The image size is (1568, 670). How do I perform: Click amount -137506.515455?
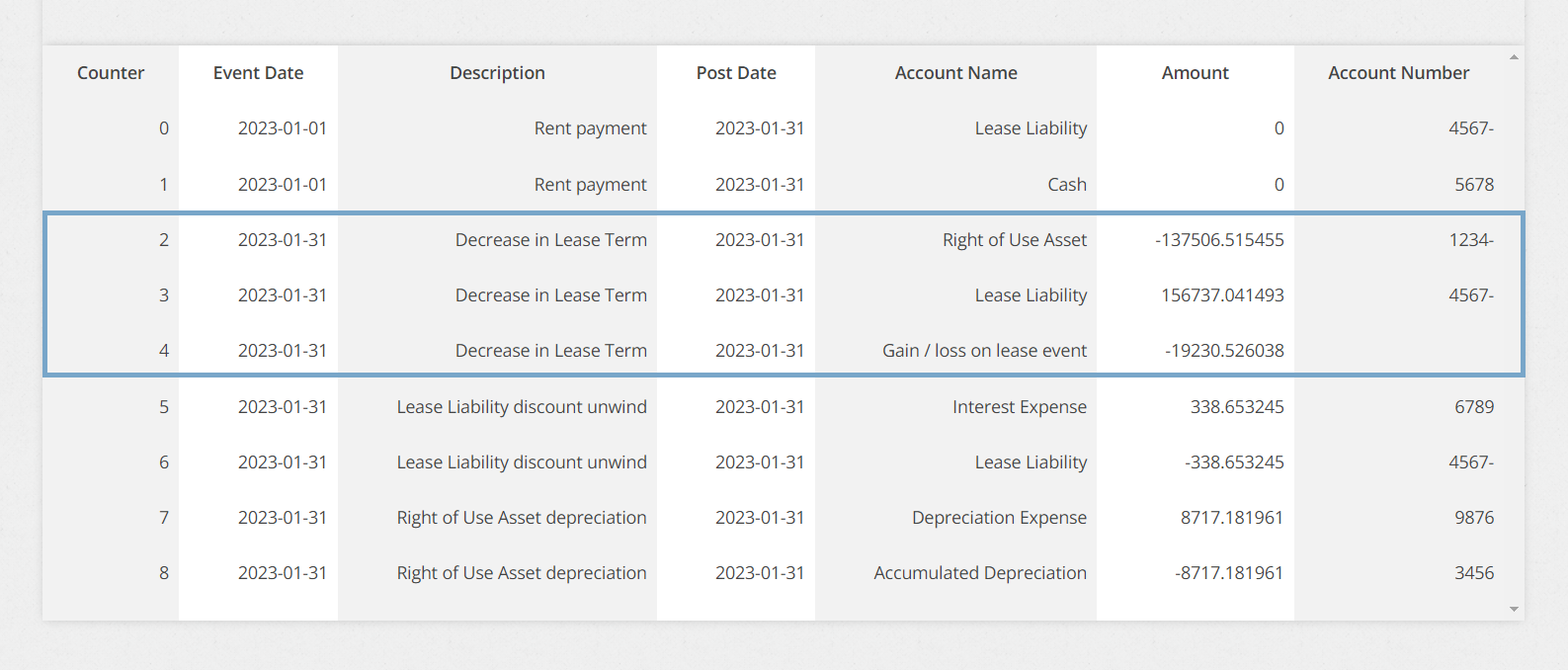click(1219, 240)
